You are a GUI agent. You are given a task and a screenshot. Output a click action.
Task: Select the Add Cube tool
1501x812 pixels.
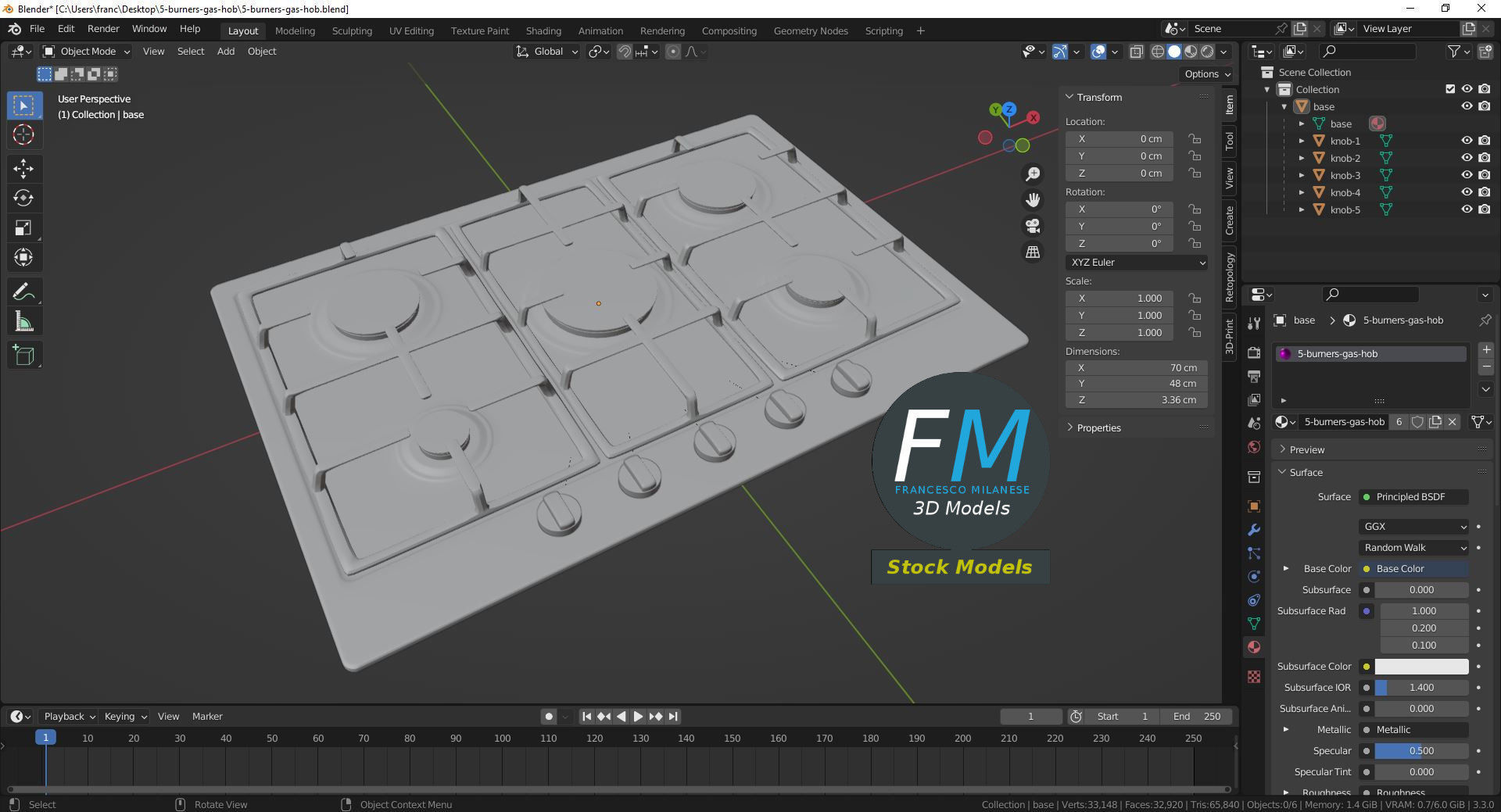tap(23, 356)
